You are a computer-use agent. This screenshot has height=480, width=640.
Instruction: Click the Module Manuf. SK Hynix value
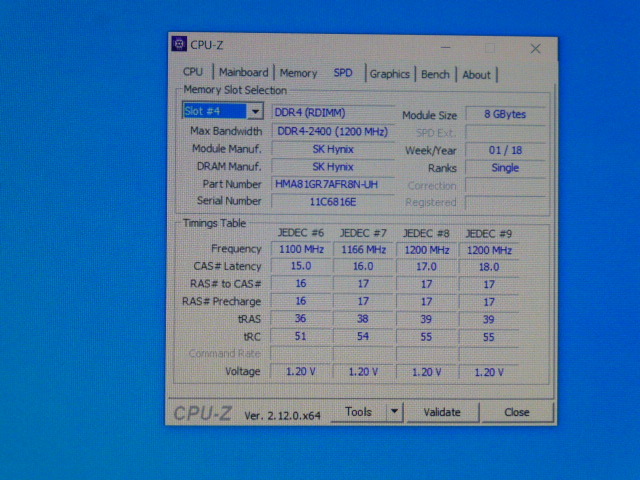[x=332, y=149]
